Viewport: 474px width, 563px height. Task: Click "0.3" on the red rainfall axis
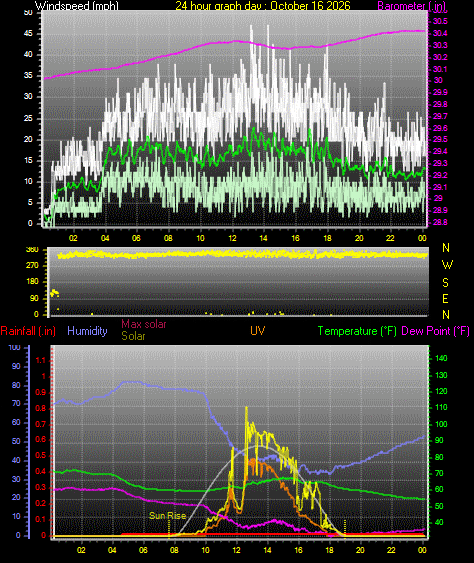[41, 488]
